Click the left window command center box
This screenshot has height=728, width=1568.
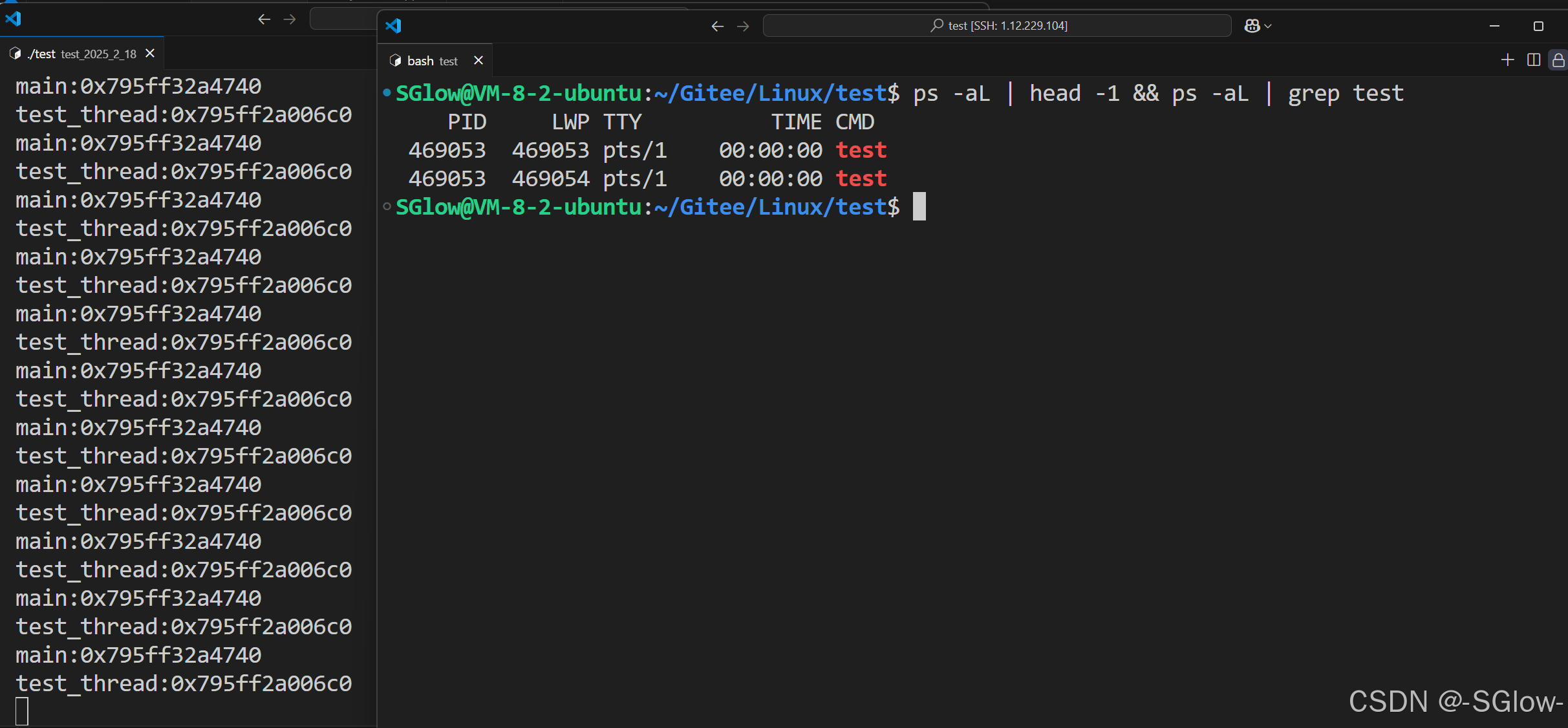point(343,19)
